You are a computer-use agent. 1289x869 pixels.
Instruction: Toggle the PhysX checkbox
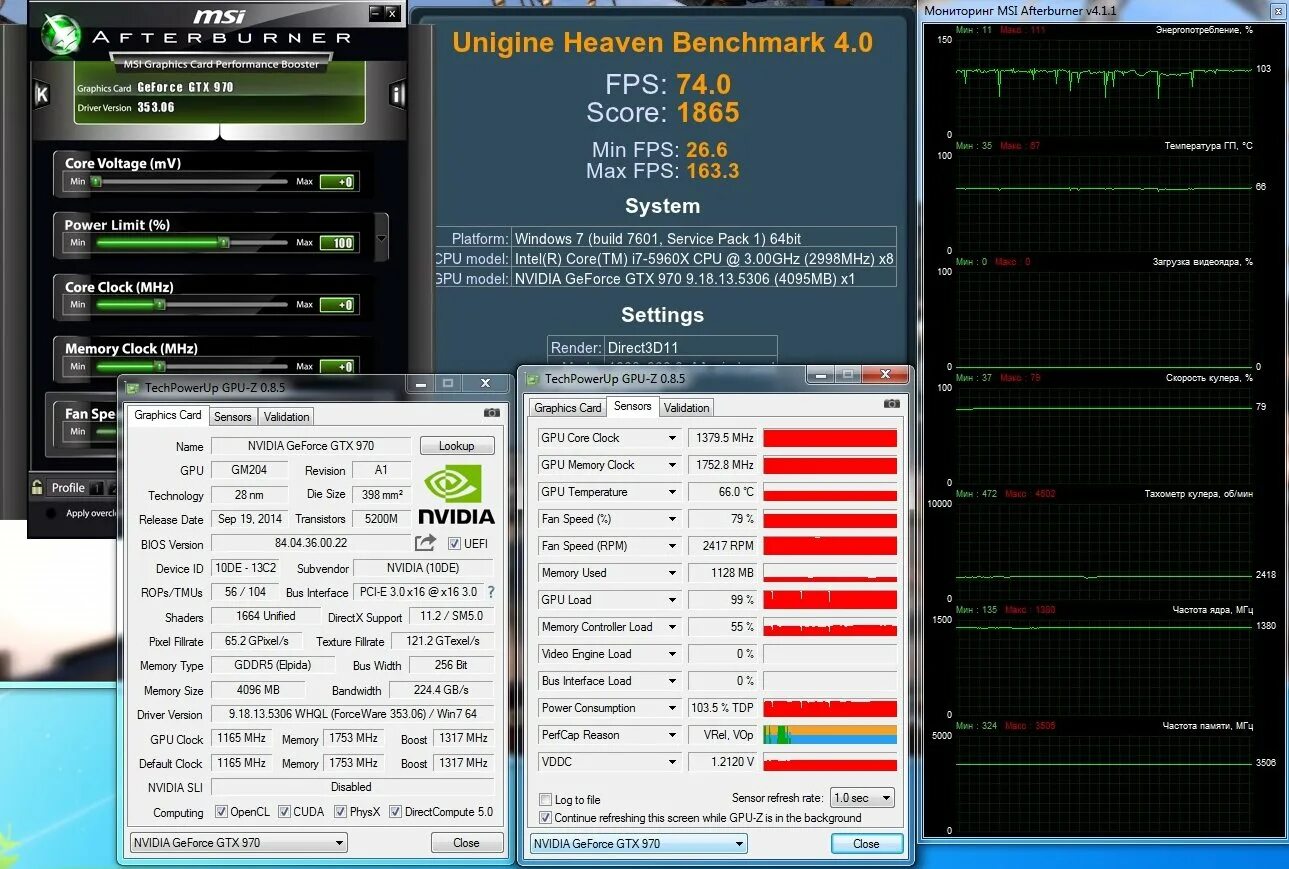coord(340,811)
